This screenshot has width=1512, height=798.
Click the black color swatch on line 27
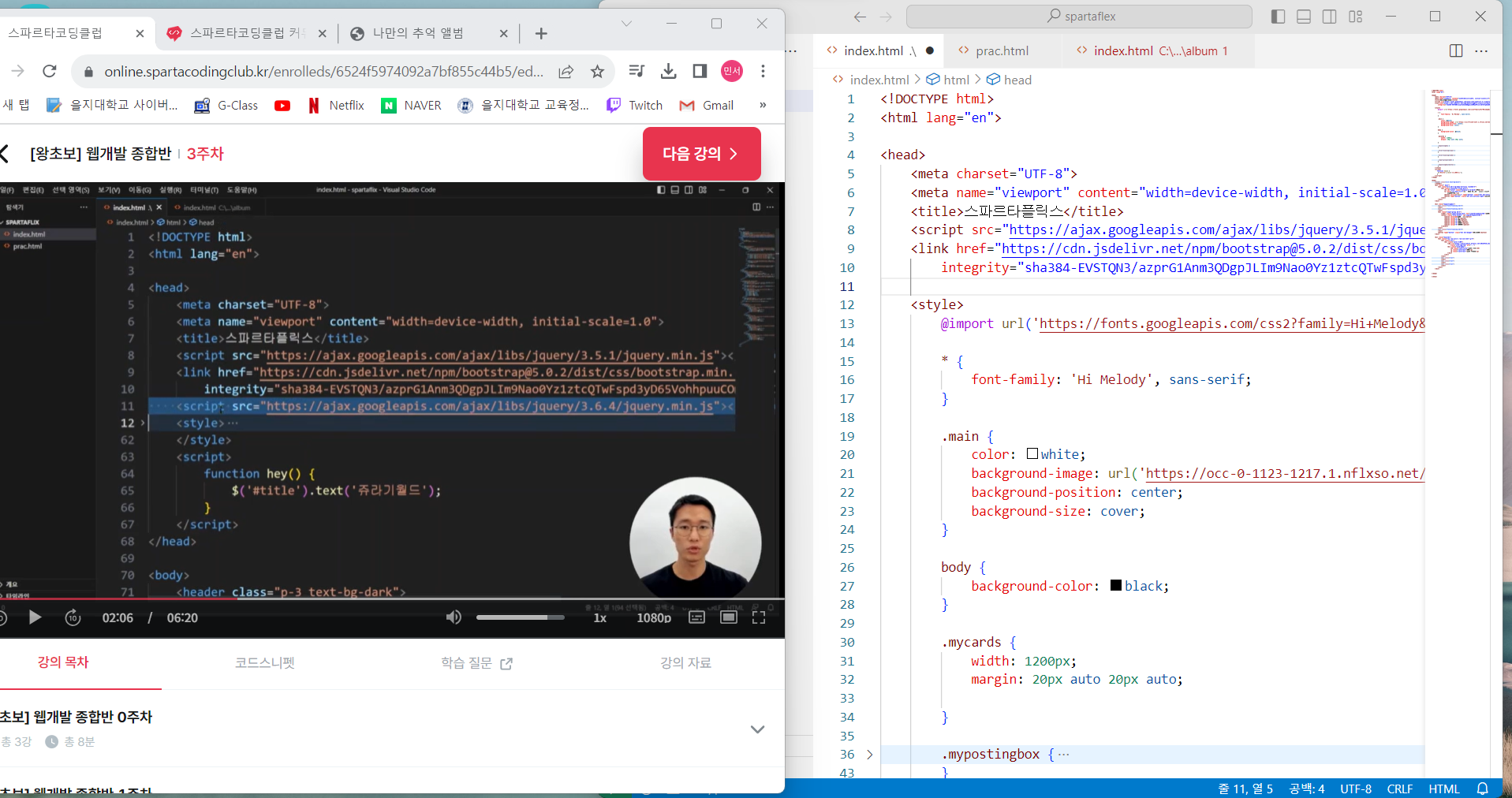pyautogui.click(x=1116, y=586)
